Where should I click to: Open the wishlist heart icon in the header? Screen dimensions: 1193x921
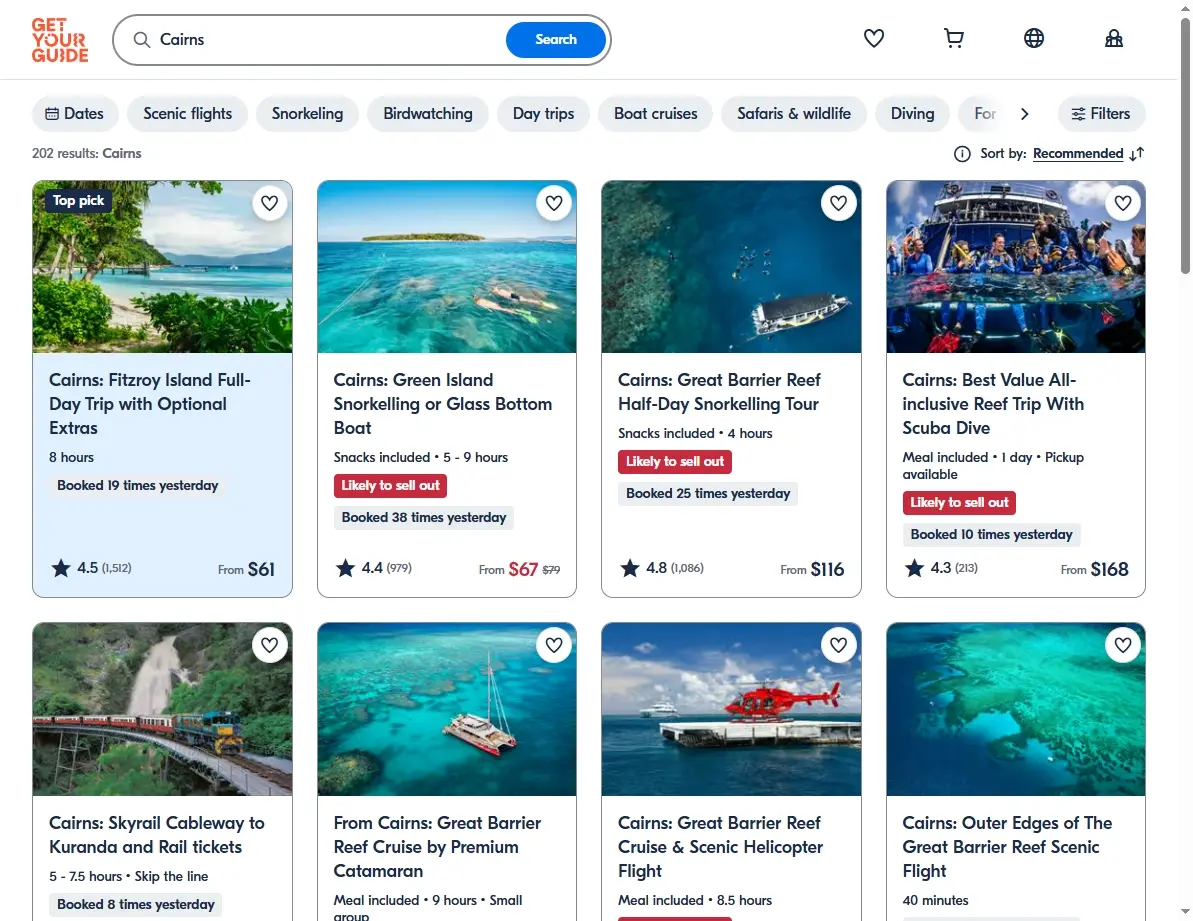click(873, 38)
